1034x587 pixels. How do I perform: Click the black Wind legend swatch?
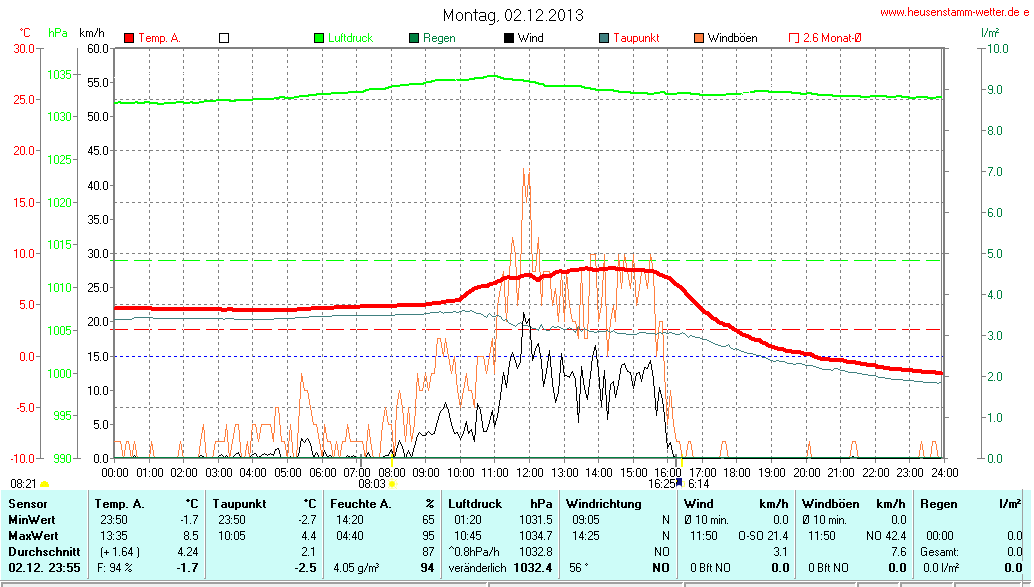[x=509, y=38]
